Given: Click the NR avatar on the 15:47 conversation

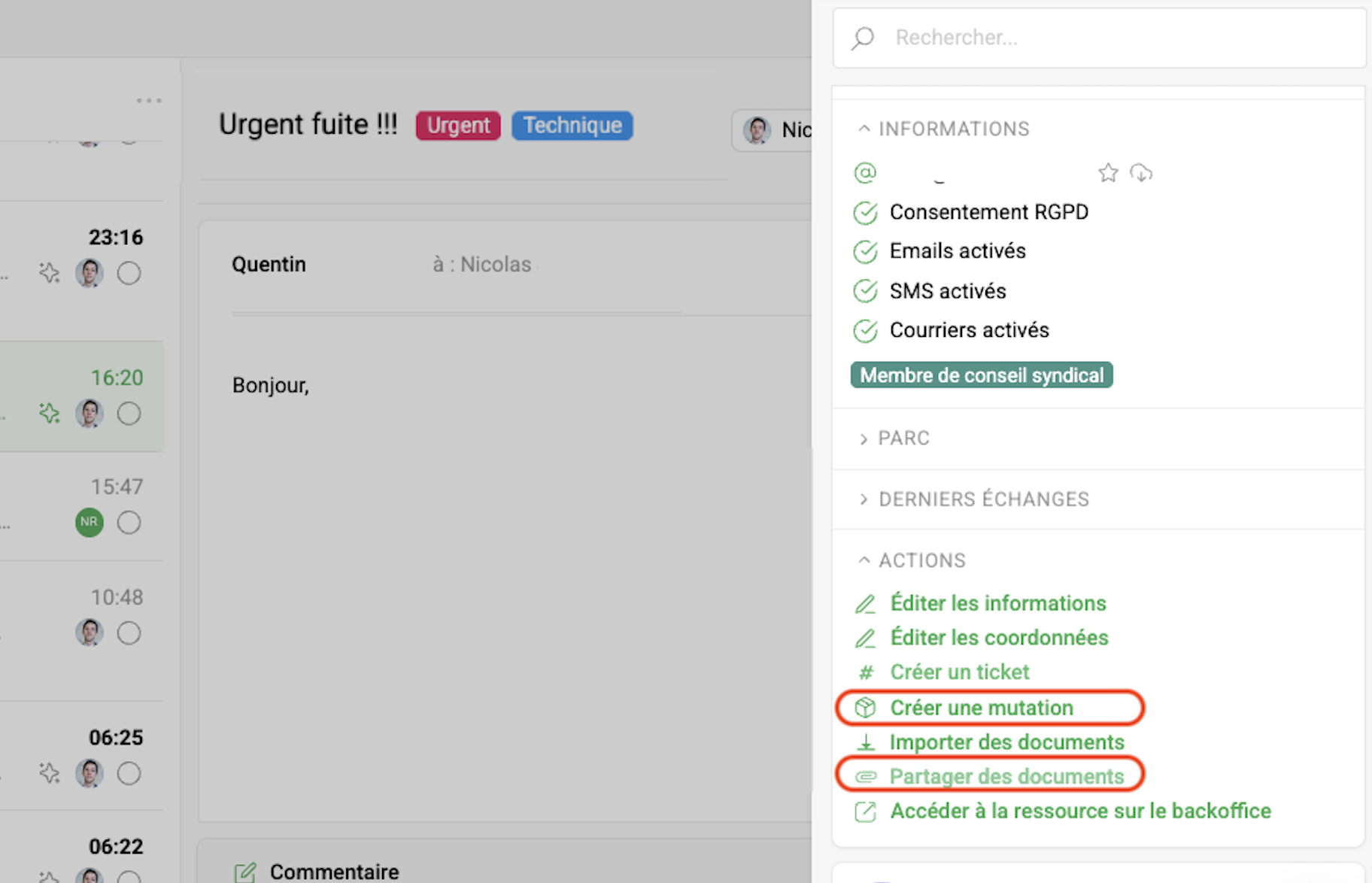Looking at the screenshot, I should click(89, 522).
